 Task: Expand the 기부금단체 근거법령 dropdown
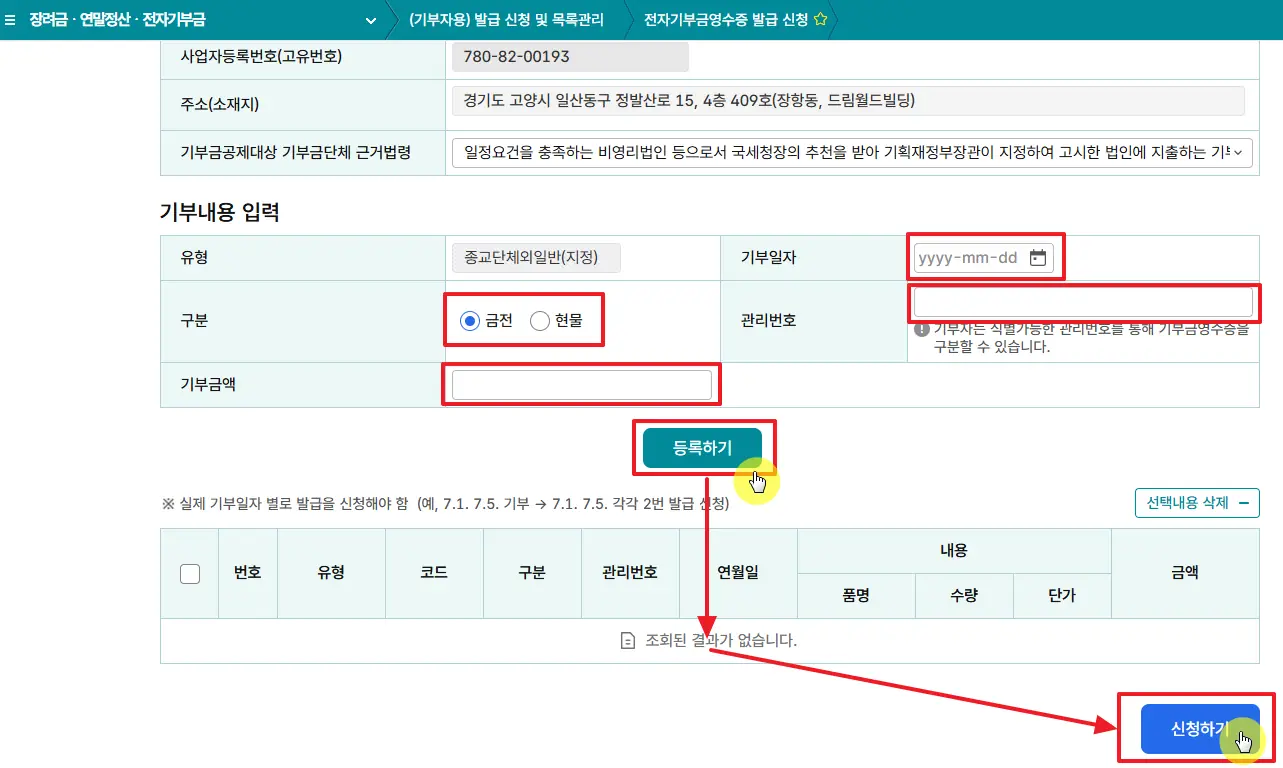[x=1238, y=153]
